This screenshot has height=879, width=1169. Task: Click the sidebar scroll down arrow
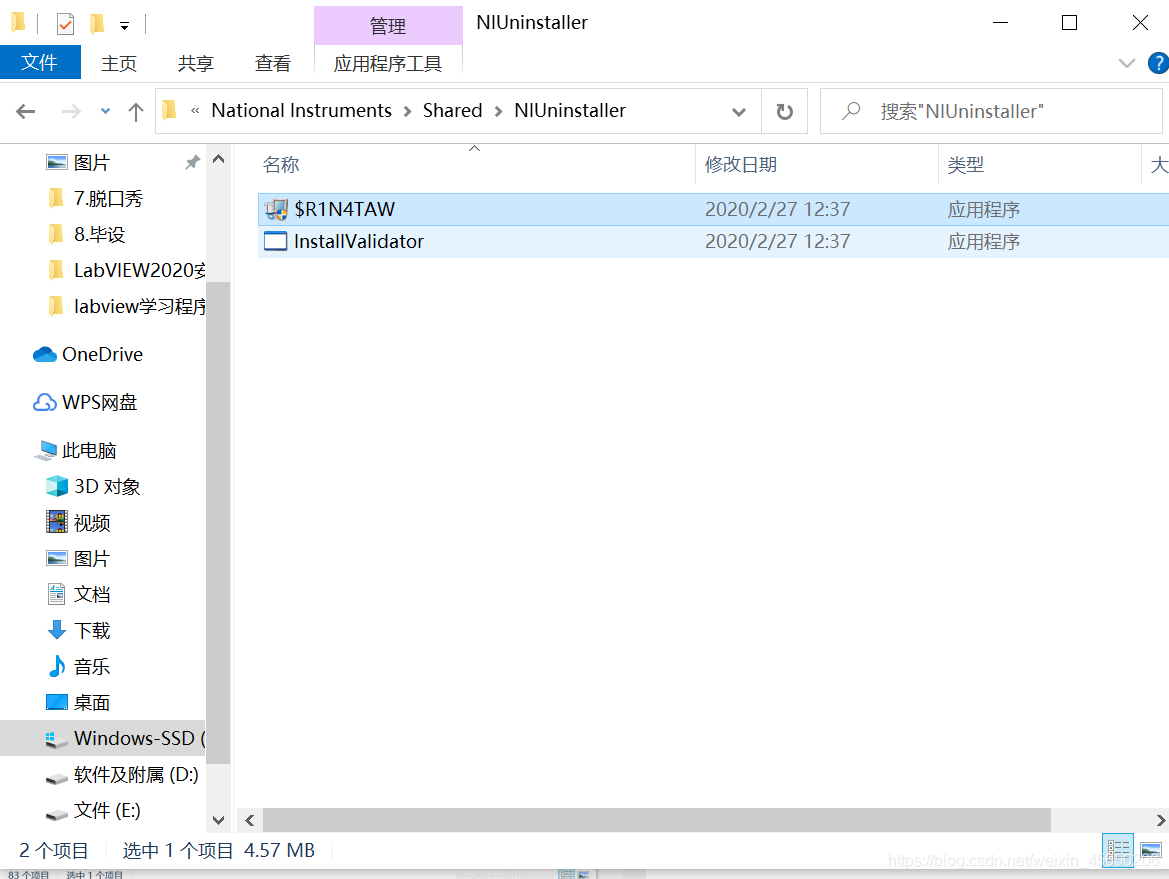tap(218, 820)
